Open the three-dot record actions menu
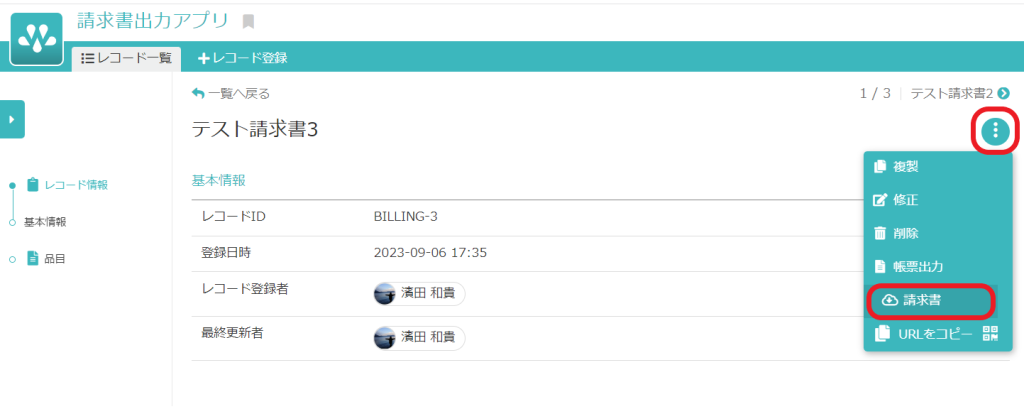This screenshot has width=1024, height=409. point(995,131)
